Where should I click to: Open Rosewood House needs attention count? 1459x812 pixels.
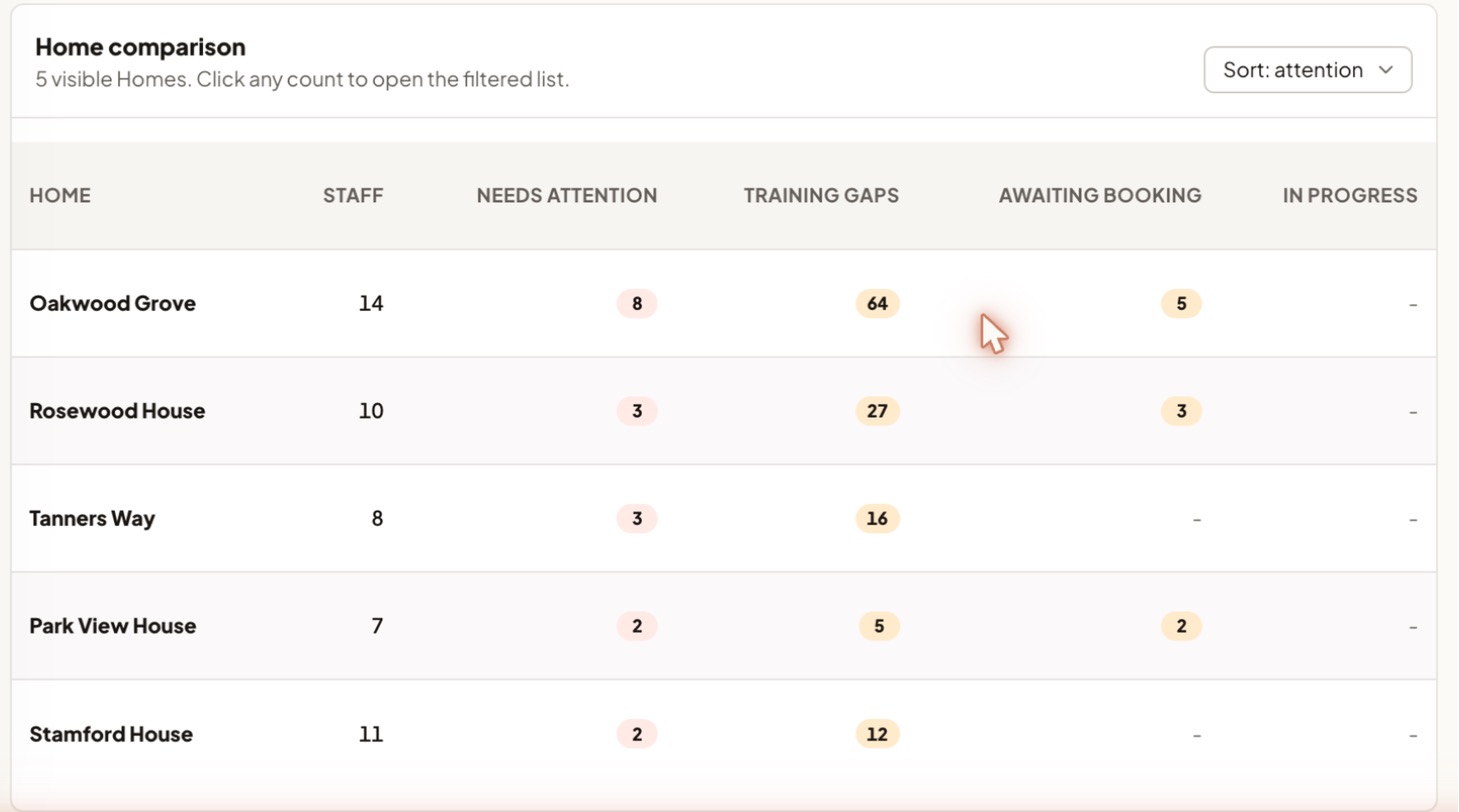[x=637, y=411]
